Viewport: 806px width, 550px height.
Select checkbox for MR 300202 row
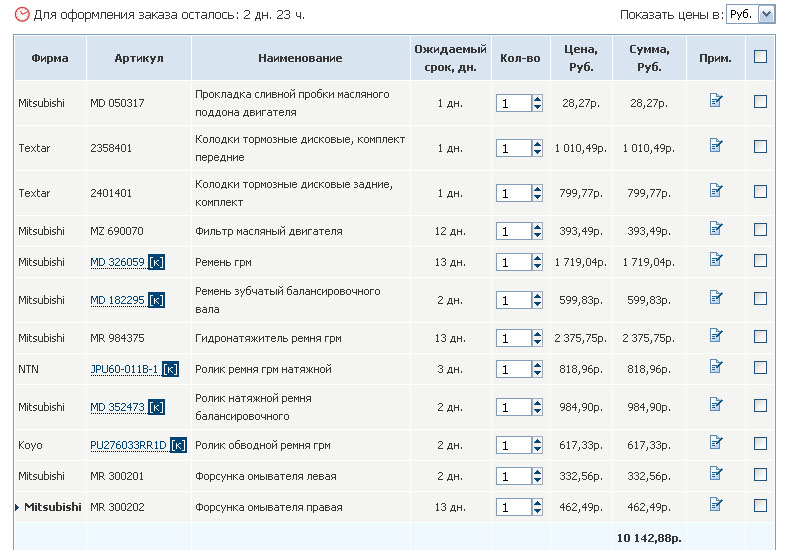pyautogui.click(x=760, y=506)
